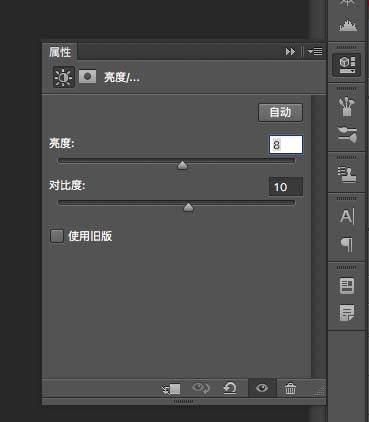Click the 亮度 value input field
Viewport: 369px width, 422px height.
click(x=286, y=145)
